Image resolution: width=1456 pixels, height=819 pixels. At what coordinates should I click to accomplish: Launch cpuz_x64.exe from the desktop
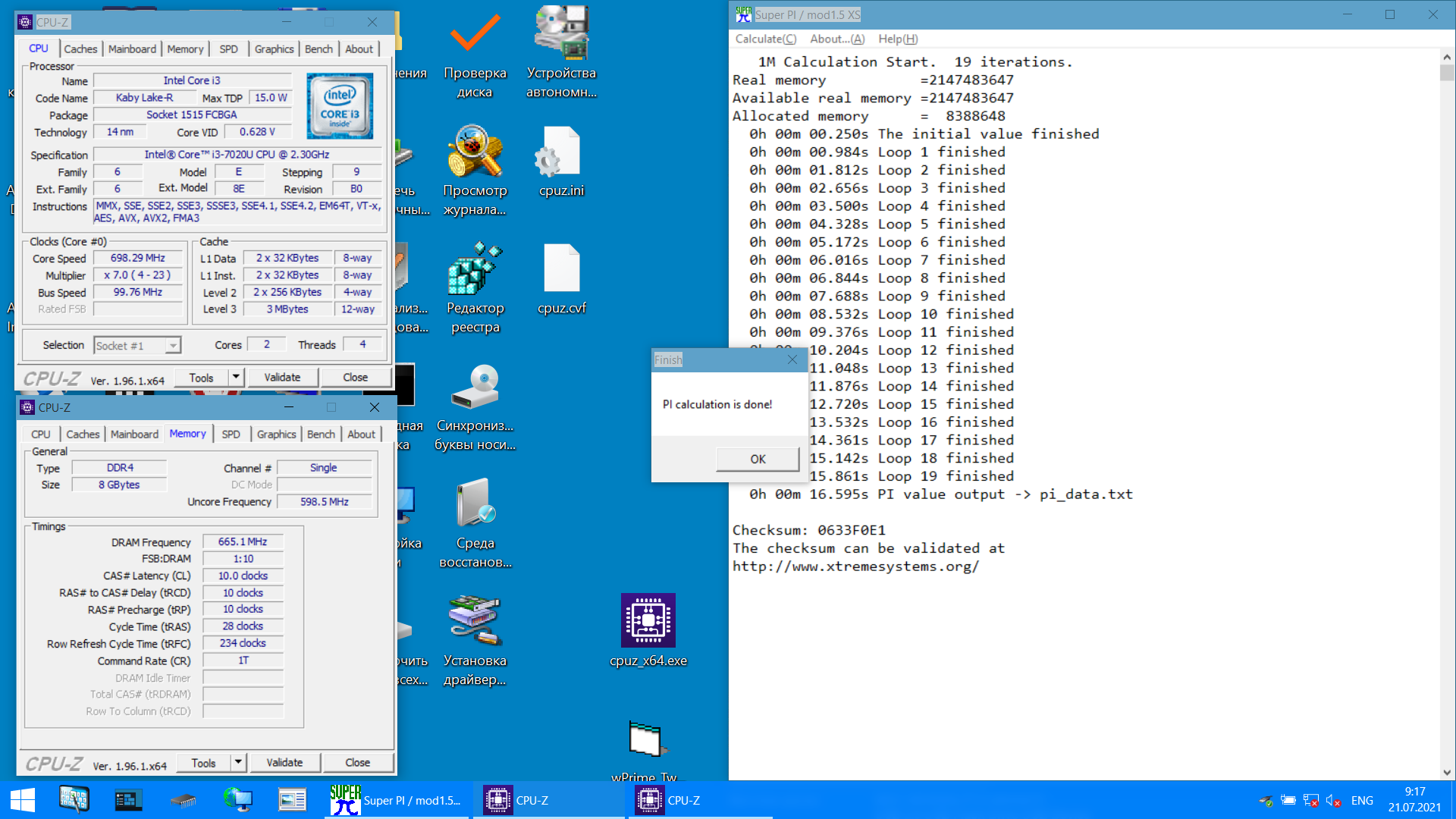coord(648,629)
